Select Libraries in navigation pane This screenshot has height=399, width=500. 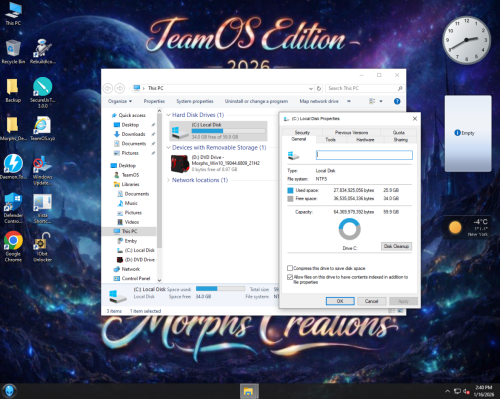(130, 184)
